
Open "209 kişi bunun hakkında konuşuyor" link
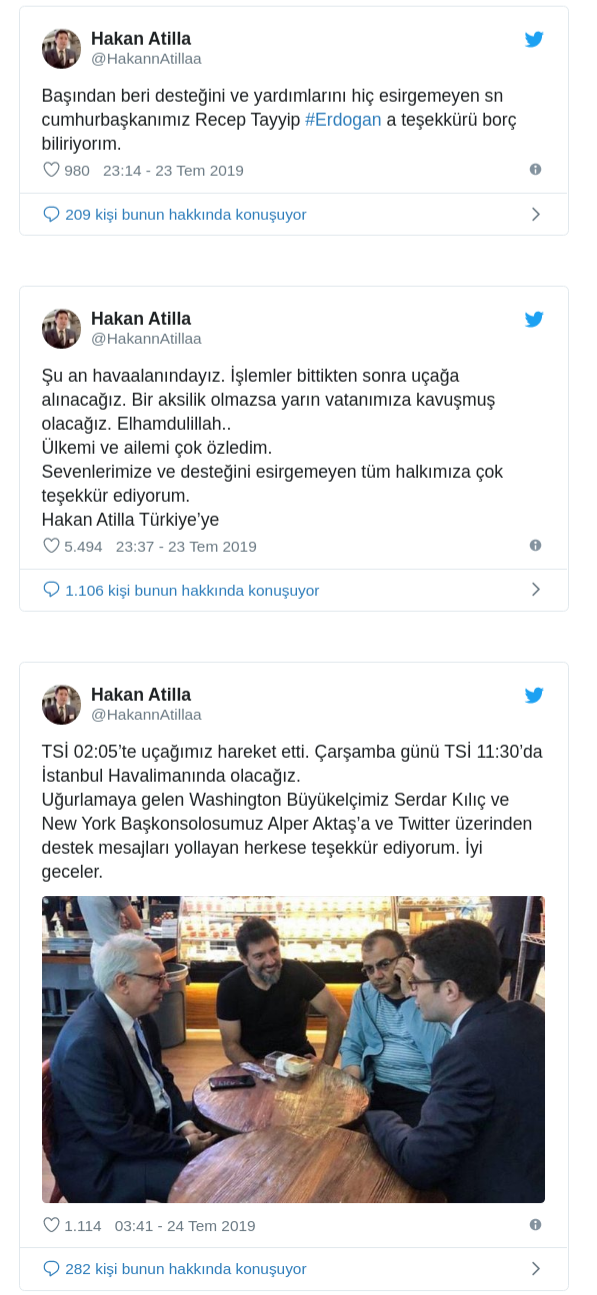[175, 214]
